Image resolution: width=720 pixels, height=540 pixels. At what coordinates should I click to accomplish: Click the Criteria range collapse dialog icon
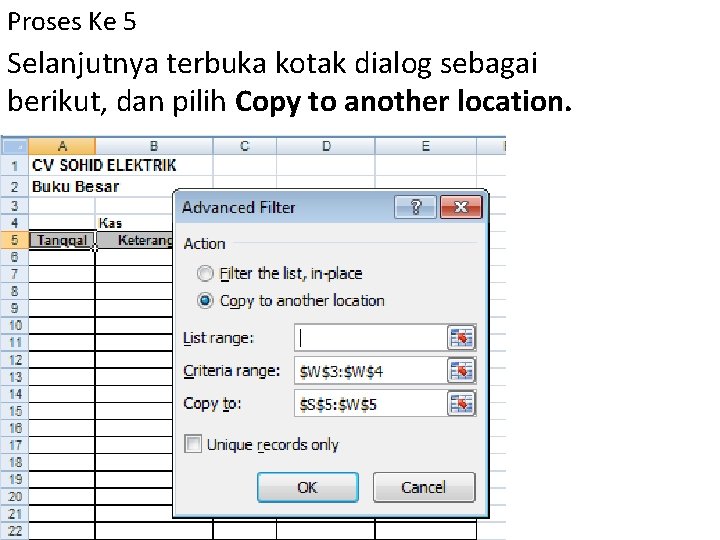[x=461, y=371]
